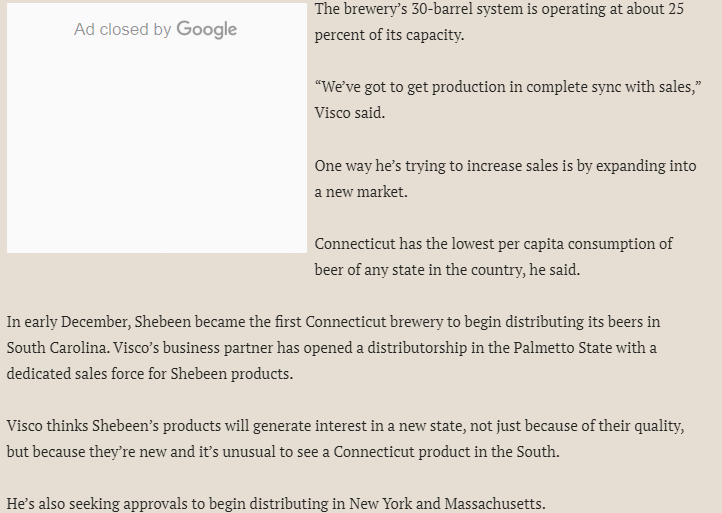The height and width of the screenshot is (513, 722).
Task: Click the 'a new market.' line
Action: click(x=361, y=192)
